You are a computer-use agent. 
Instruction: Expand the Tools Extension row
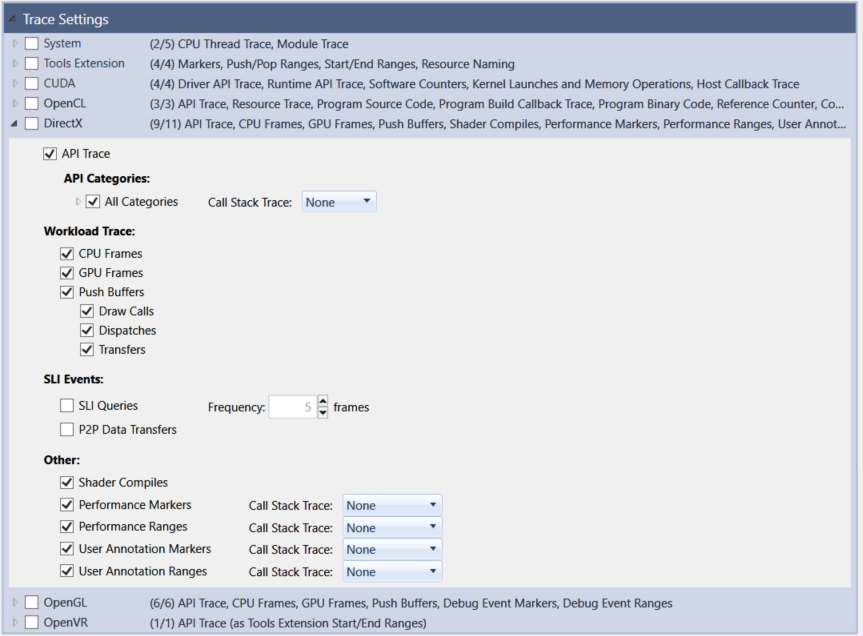click(15, 63)
